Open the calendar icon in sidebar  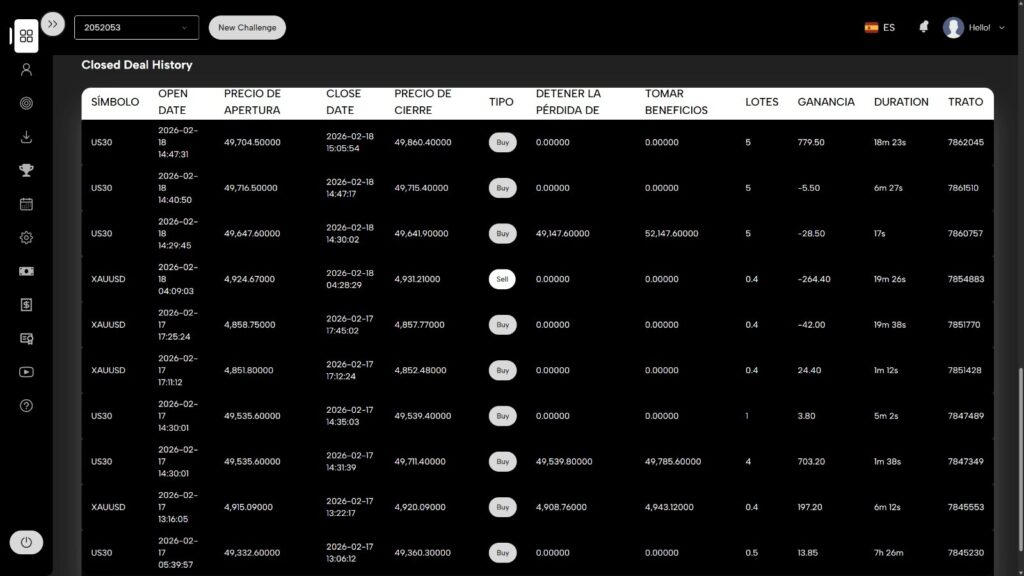point(26,204)
